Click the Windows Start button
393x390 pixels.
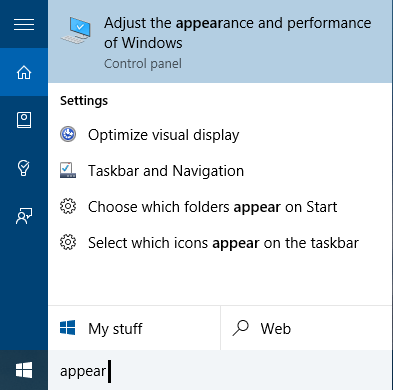coord(24,370)
